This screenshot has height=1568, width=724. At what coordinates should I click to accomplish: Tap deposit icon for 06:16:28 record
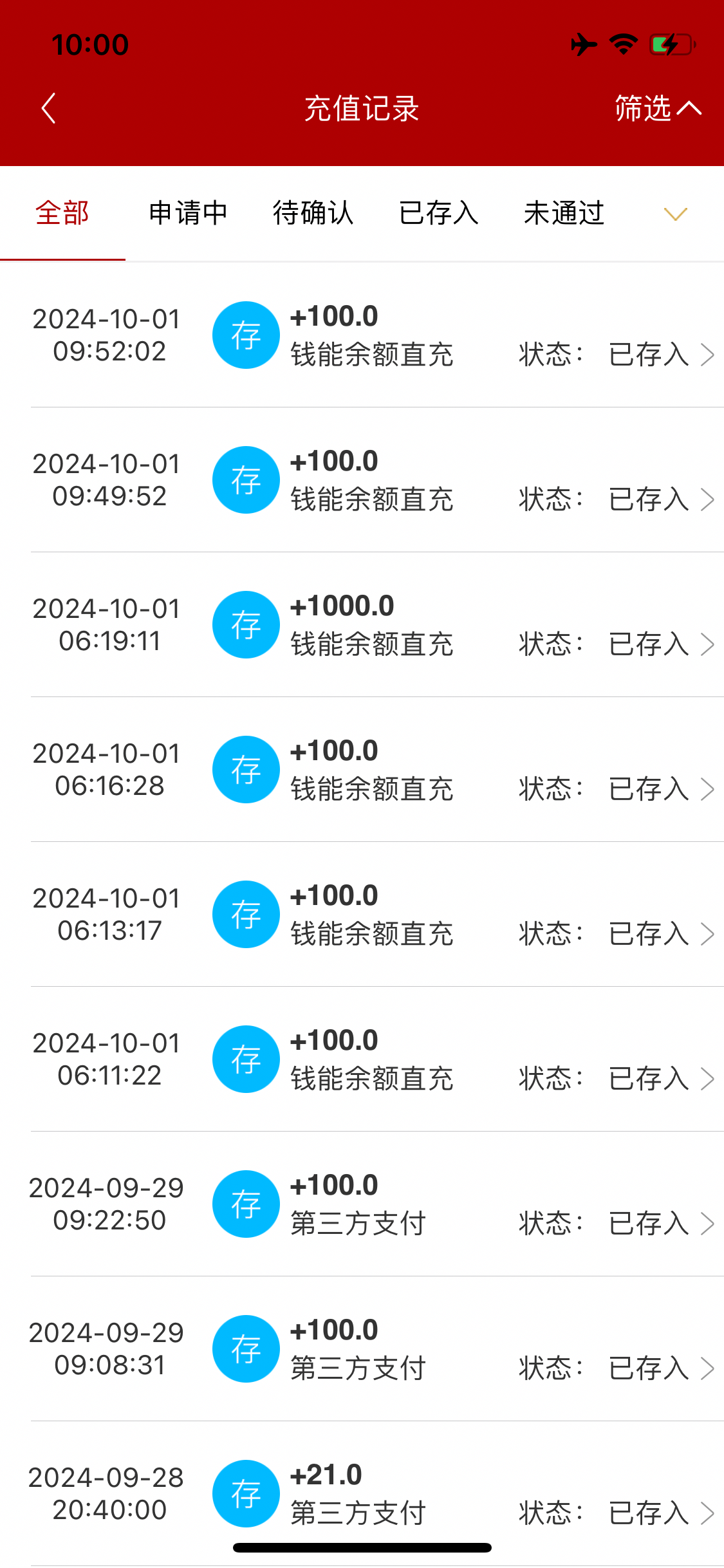pyautogui.click(x=246, y=770)
